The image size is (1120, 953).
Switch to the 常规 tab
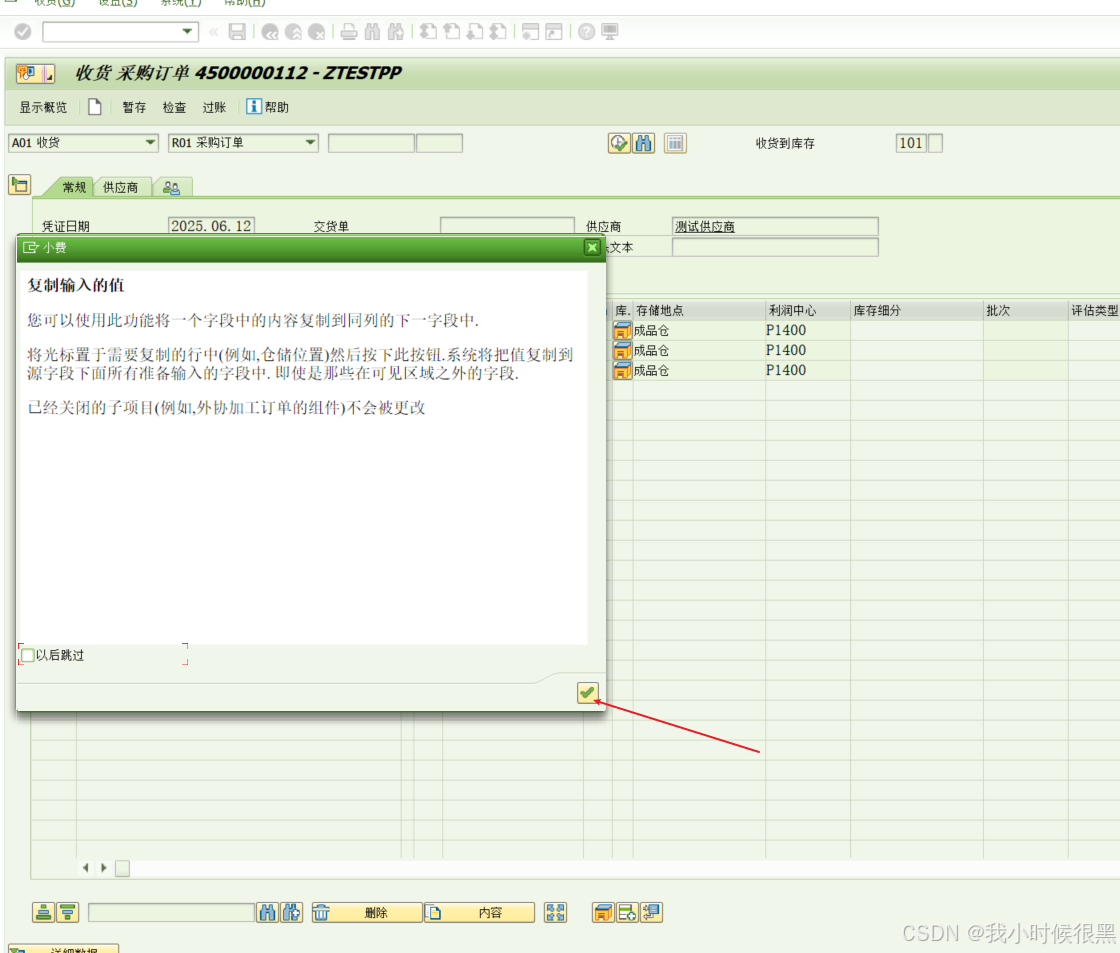pyautogui.click(x=74, y=187)
